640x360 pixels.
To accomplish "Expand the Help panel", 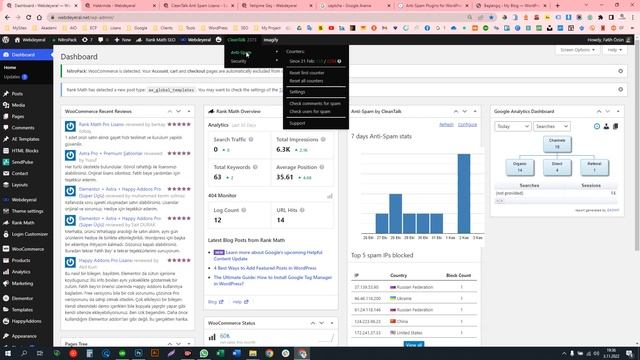I will (614, 50).
